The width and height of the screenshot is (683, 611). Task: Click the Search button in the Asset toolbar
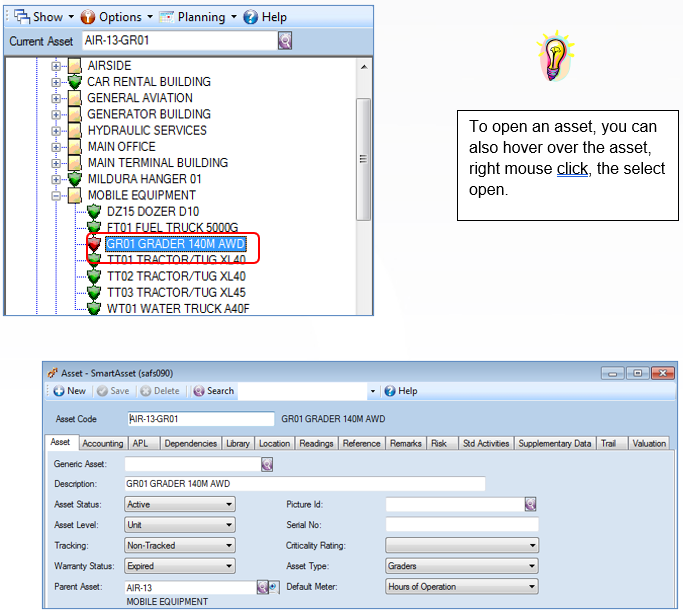(x=214, y=391)
